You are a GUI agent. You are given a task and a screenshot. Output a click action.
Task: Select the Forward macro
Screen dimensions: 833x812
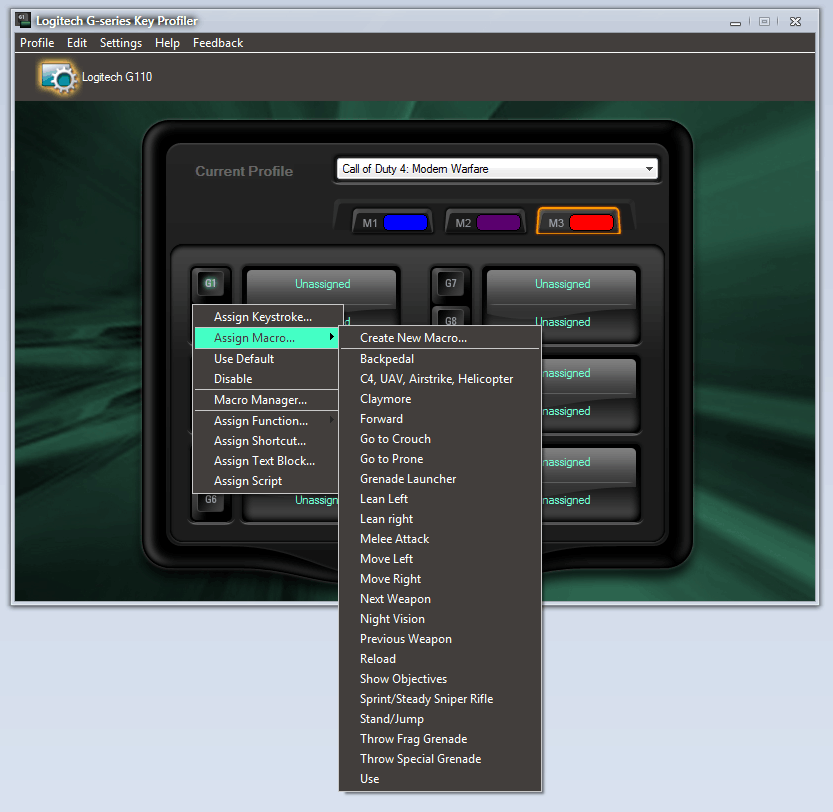pyautogui.click(x=440, y=419)
